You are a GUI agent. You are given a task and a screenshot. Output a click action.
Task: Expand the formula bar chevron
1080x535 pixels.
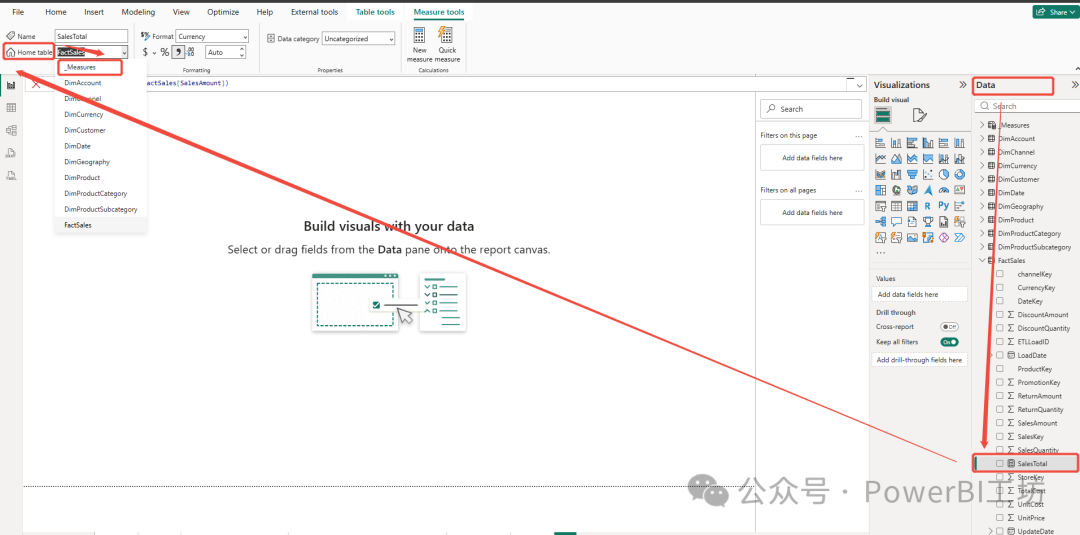pyautogui.click(x=858, y=85)
